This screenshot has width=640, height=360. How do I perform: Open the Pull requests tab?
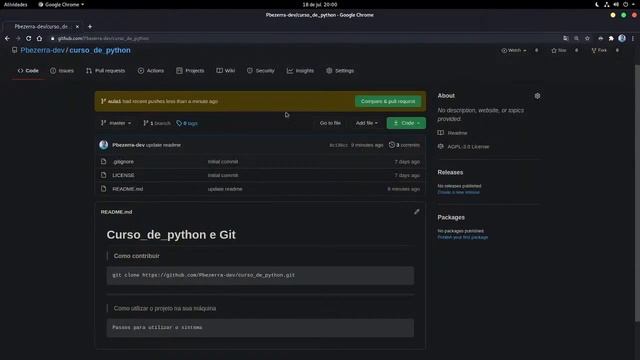pos(106,71)
